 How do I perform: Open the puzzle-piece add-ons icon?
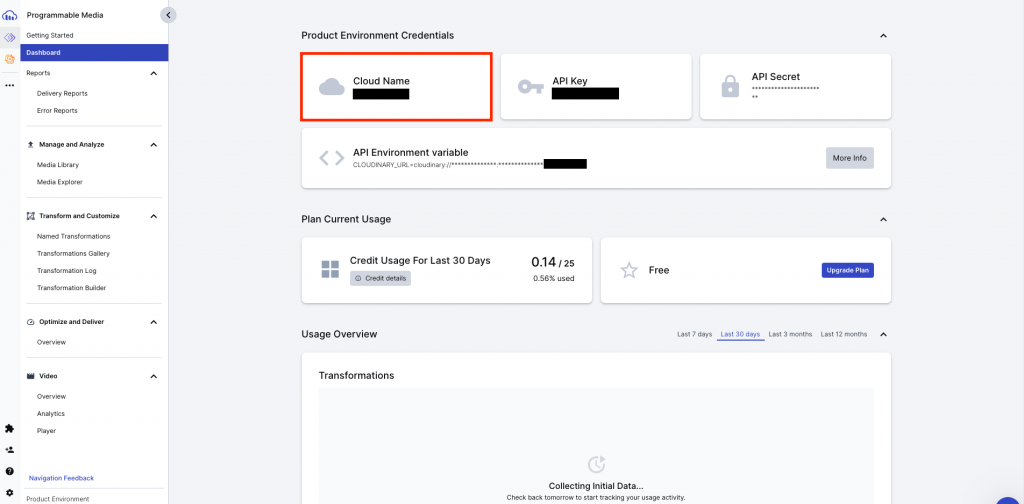pyautogui.click(x=9, y=429)
